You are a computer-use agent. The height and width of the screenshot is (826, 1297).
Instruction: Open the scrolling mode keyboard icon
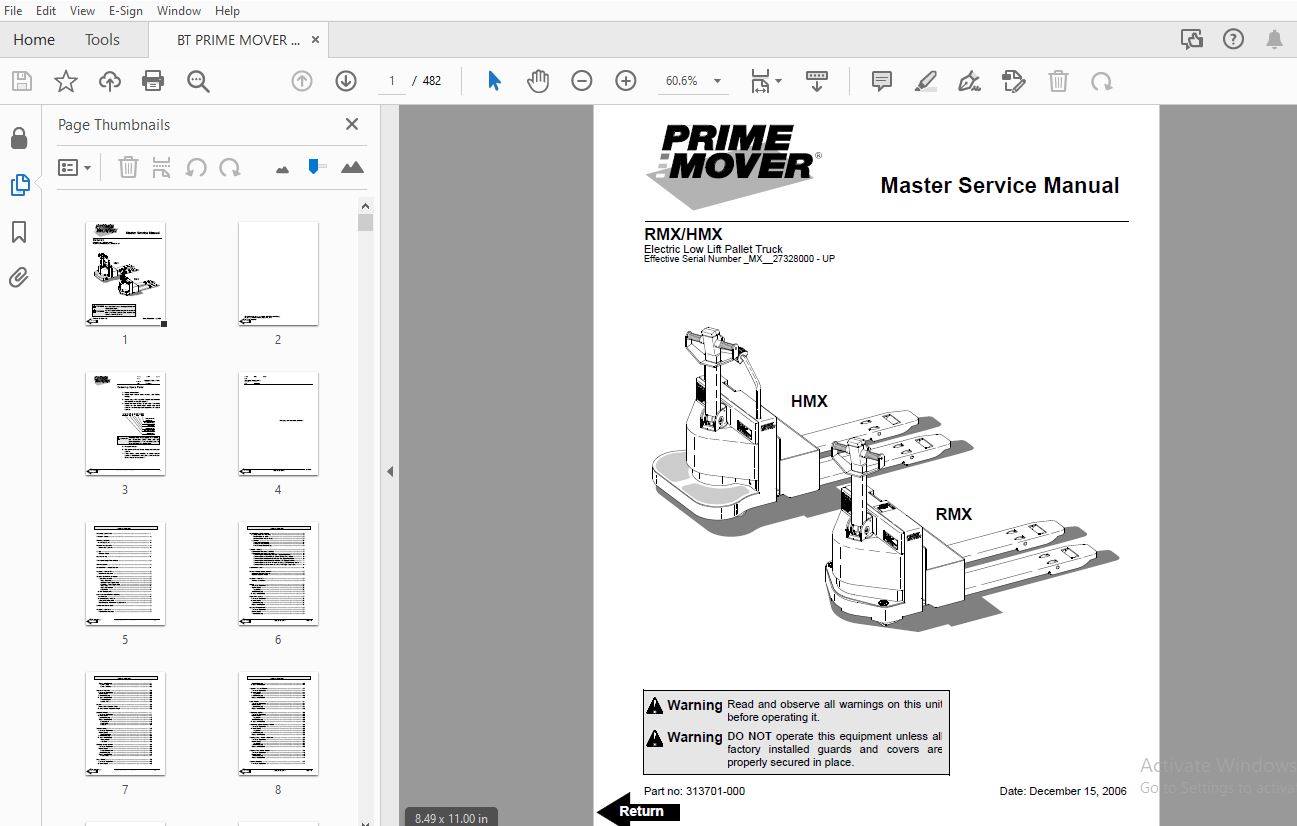click(817, 81)
